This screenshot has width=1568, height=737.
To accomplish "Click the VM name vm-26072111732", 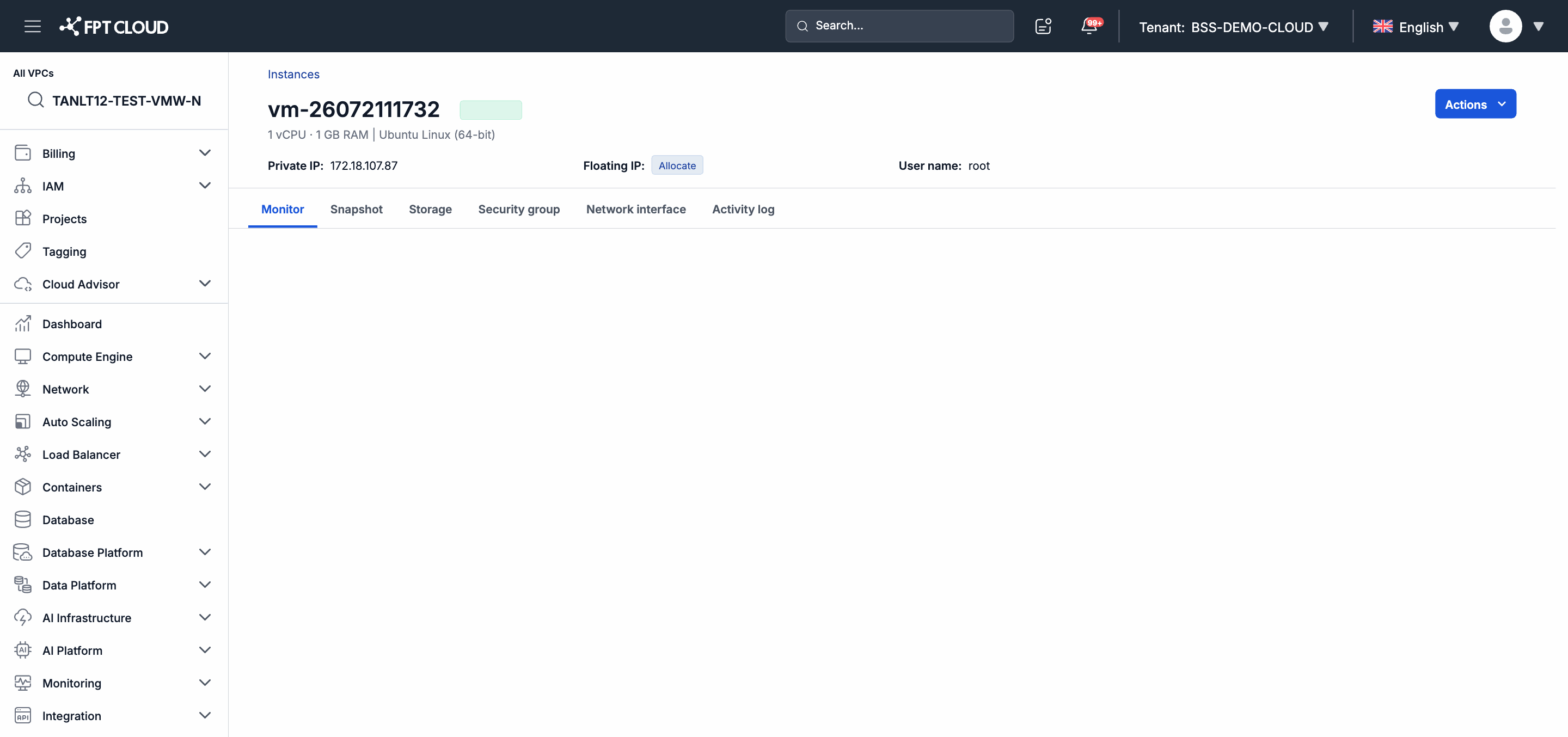I will click(354, 109).
